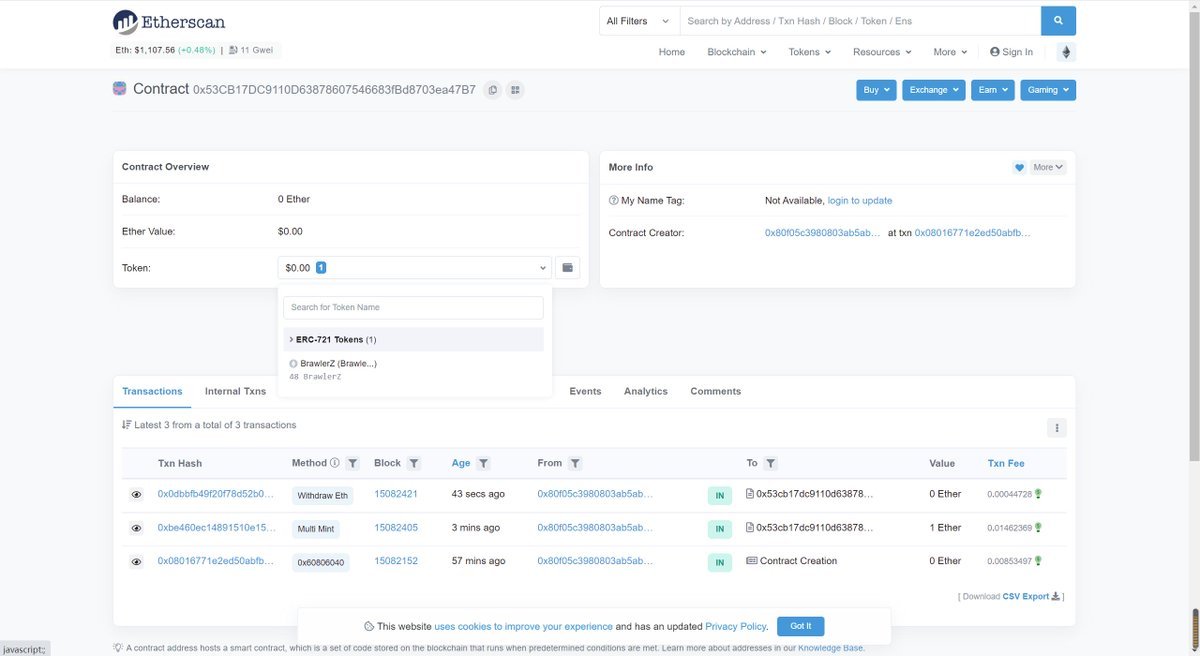Show the contract address QR code
The height and width of the screenshot is (656, 1200).
(515, 90)
